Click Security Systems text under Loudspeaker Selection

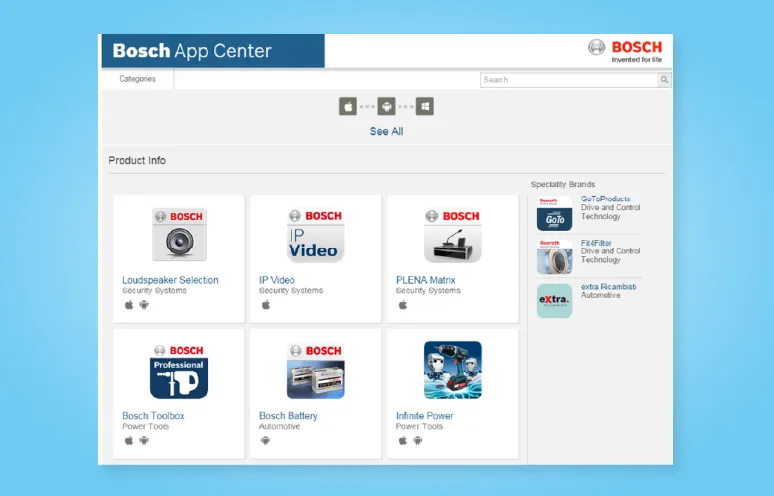pyautogui.click(x=155, y=291)
